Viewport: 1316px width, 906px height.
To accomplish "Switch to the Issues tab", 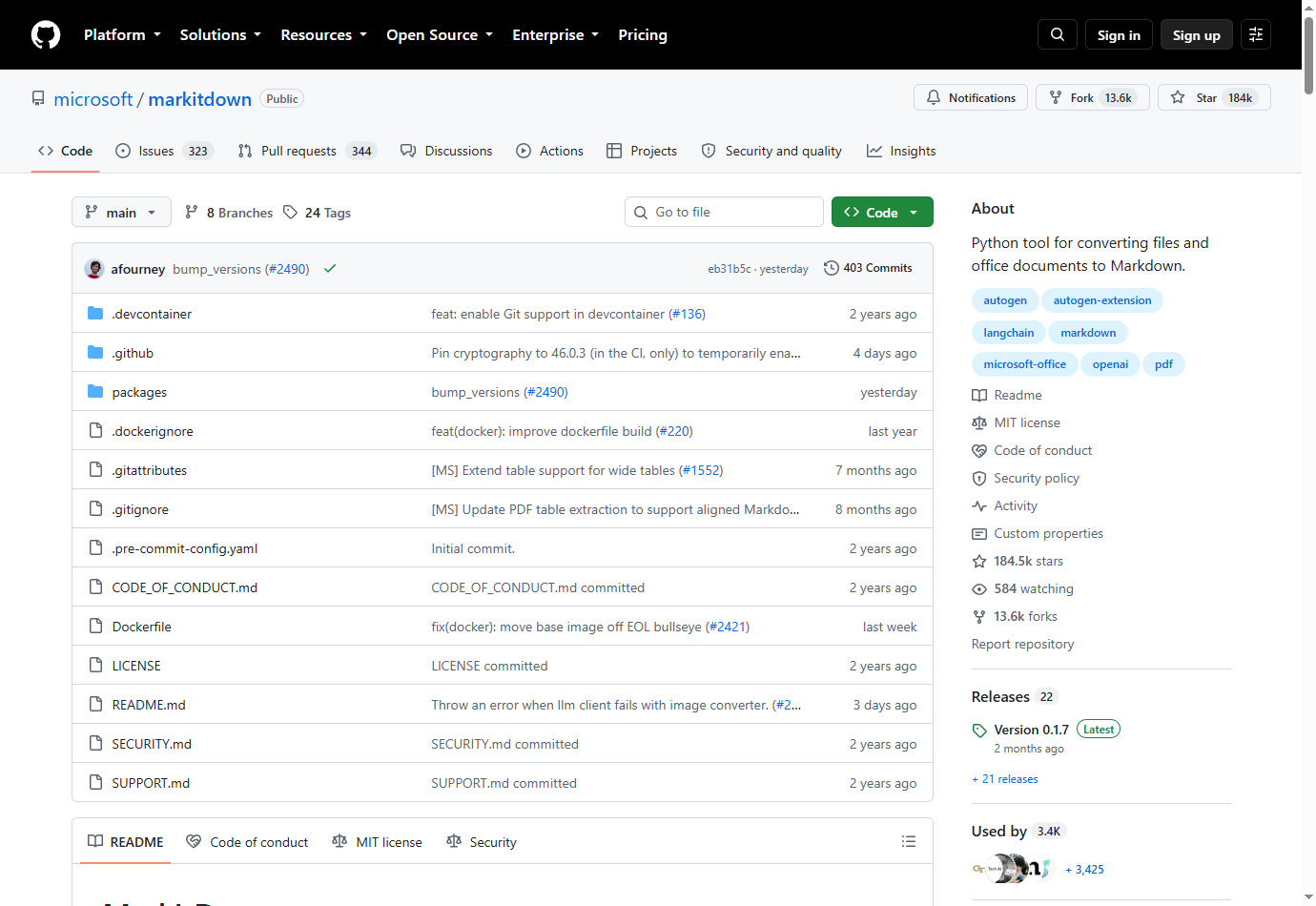I will [163, 151].
